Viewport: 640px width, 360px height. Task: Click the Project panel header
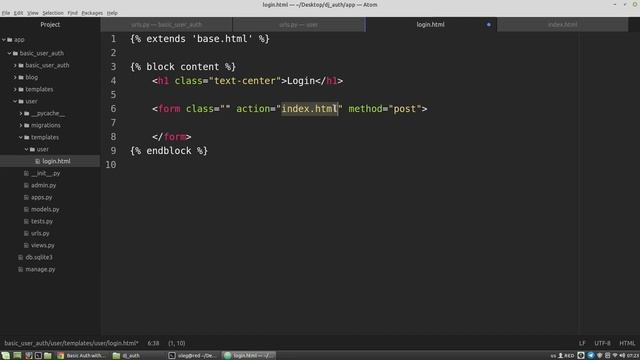50,24
